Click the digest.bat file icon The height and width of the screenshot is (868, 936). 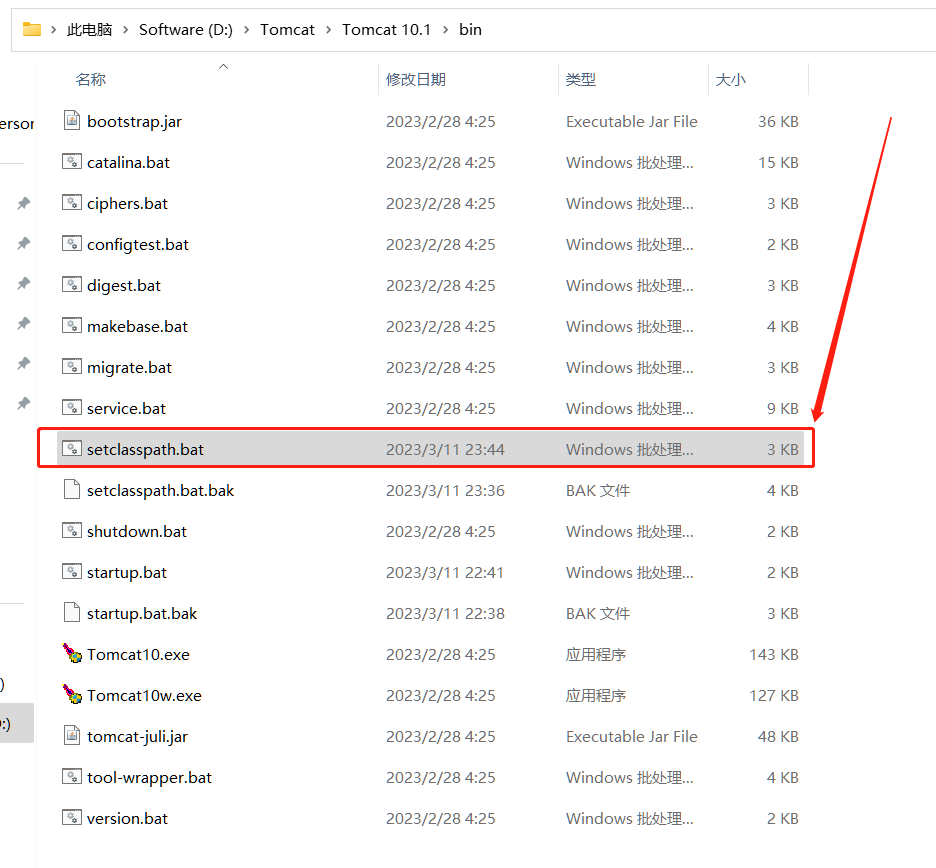72,285
